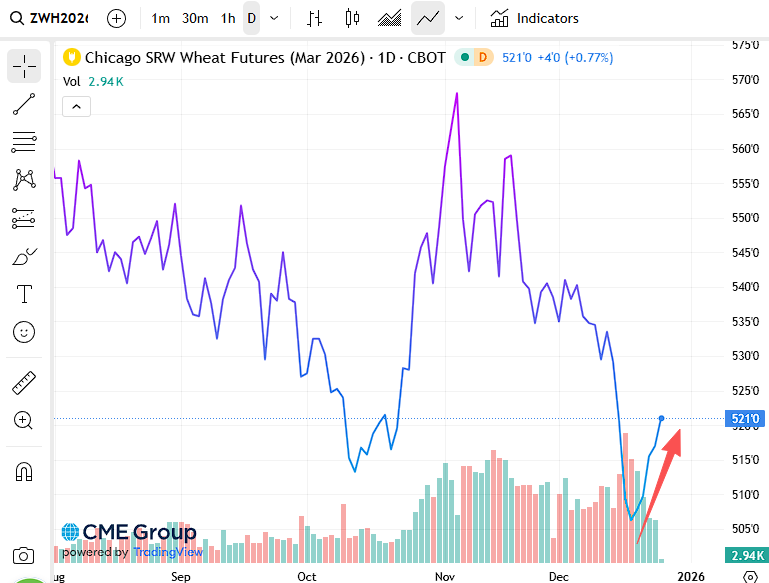The width and height of the screenshot is (769, 583).
Task: Click the TradingView link in logo
Action: click(168, 552)
